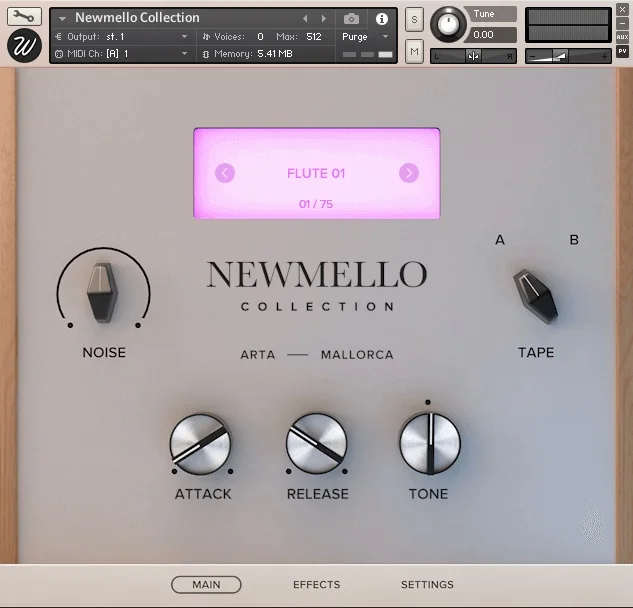Click the Output icon beside Output label

[x=59, y=37]
